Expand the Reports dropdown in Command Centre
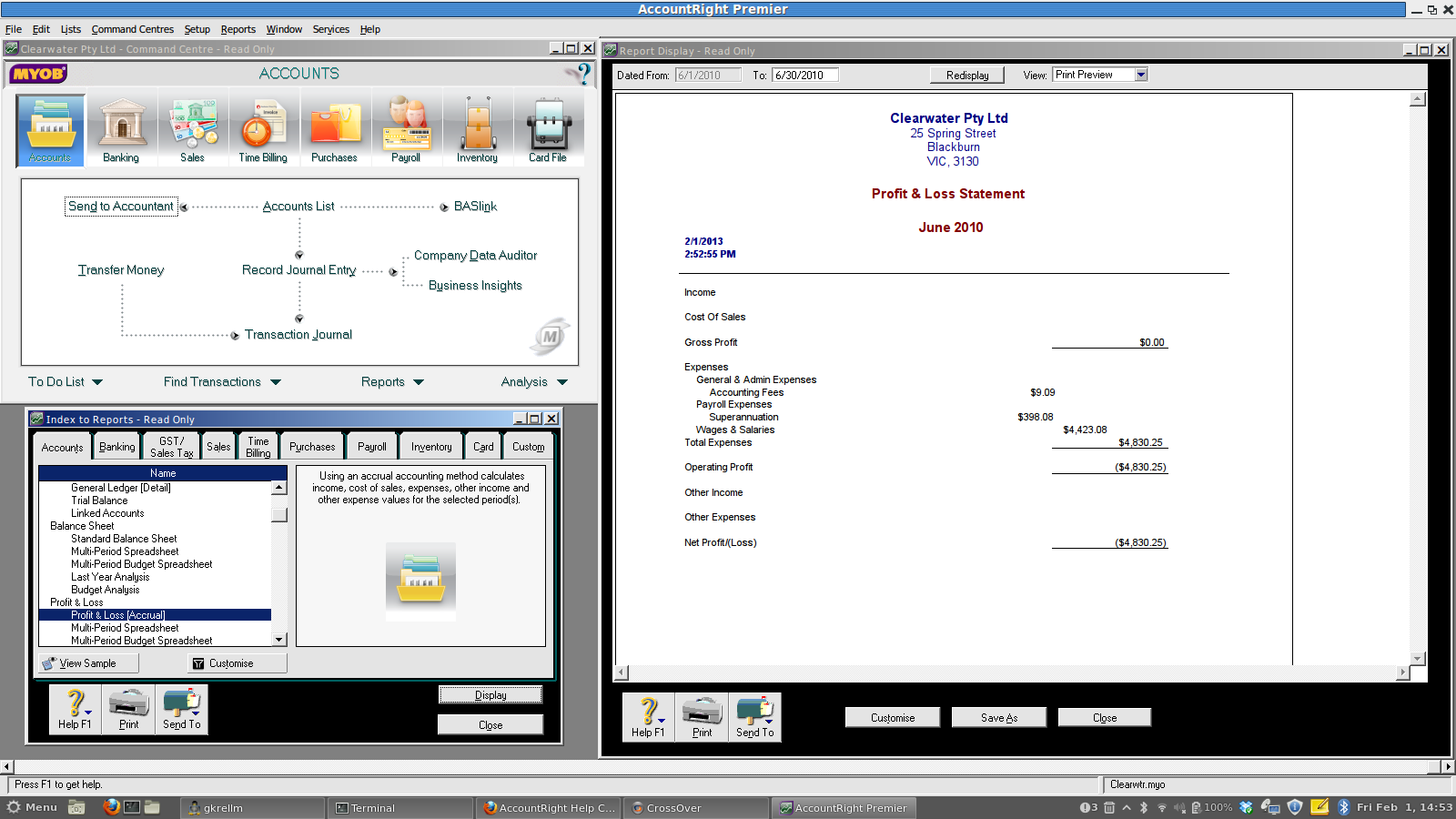Viewport: 1456px width, 819px height. [x=392, y=382]
